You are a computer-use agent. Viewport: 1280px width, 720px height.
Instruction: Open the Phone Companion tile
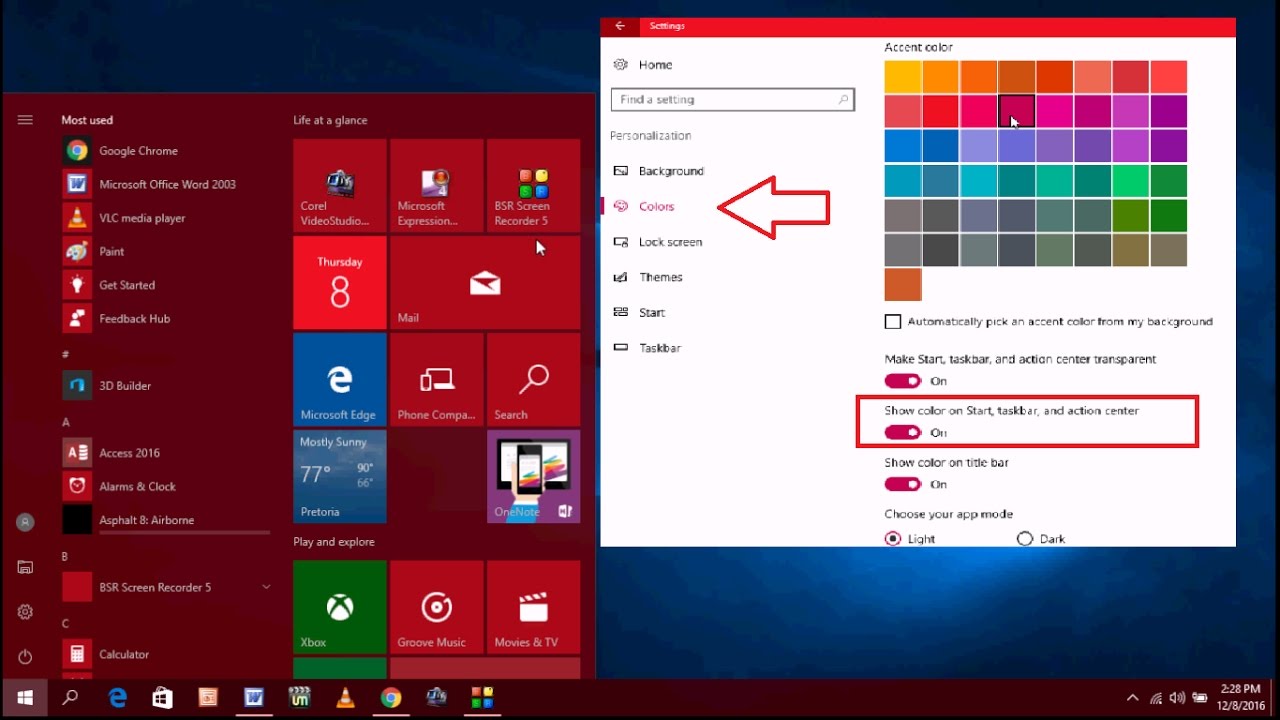coord(436,380)
